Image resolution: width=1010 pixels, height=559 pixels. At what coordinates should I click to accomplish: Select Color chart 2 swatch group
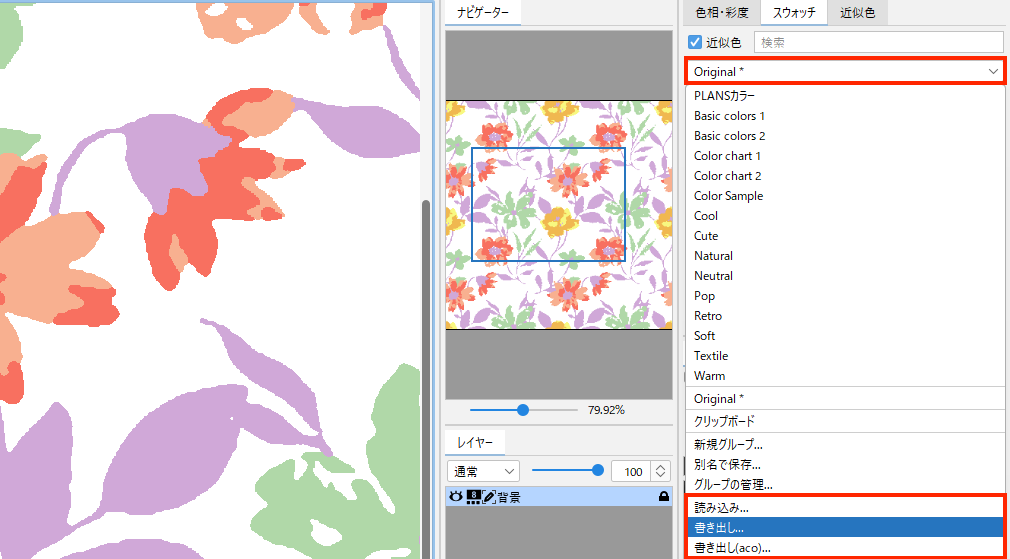point(846,176)
